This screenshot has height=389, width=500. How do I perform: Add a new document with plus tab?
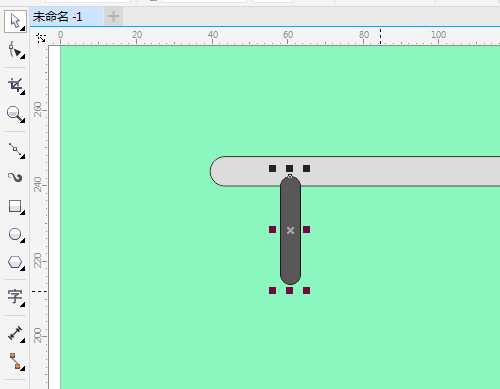113,16
